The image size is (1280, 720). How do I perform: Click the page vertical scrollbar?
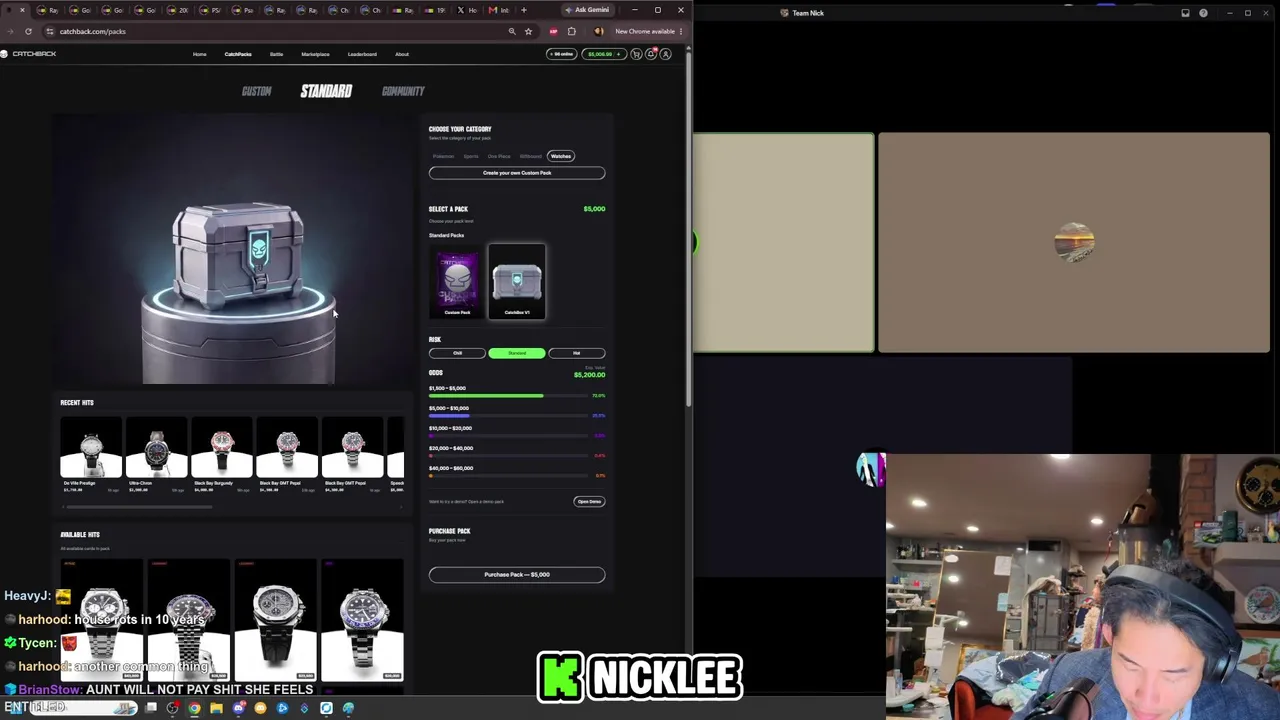click(689, 230)
